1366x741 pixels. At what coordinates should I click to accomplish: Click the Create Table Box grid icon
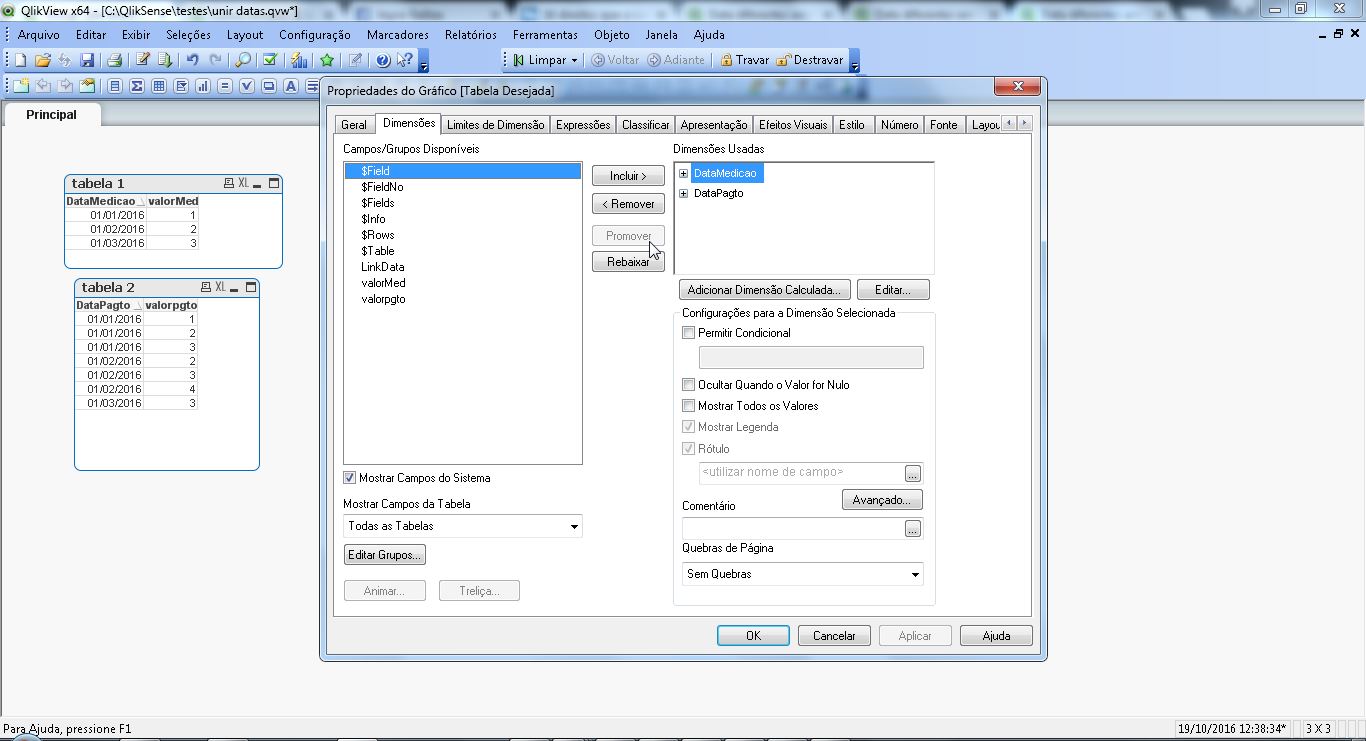[159, 86]
